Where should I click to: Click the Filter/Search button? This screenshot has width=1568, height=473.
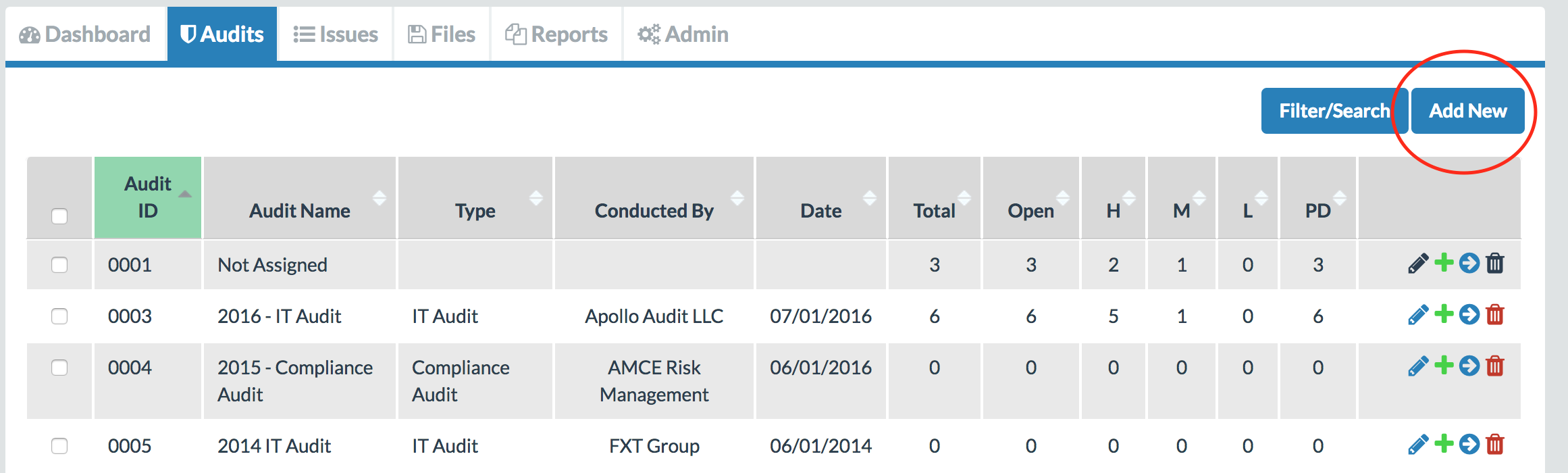coord(1334,111)
